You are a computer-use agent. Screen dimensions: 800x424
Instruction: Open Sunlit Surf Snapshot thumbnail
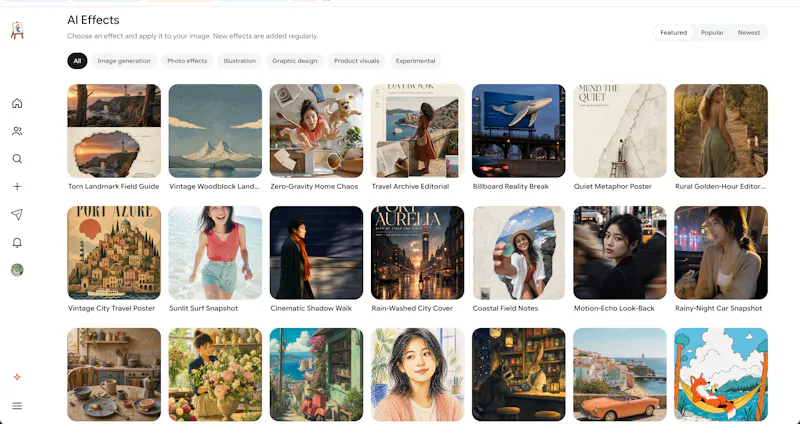[215, 253]
